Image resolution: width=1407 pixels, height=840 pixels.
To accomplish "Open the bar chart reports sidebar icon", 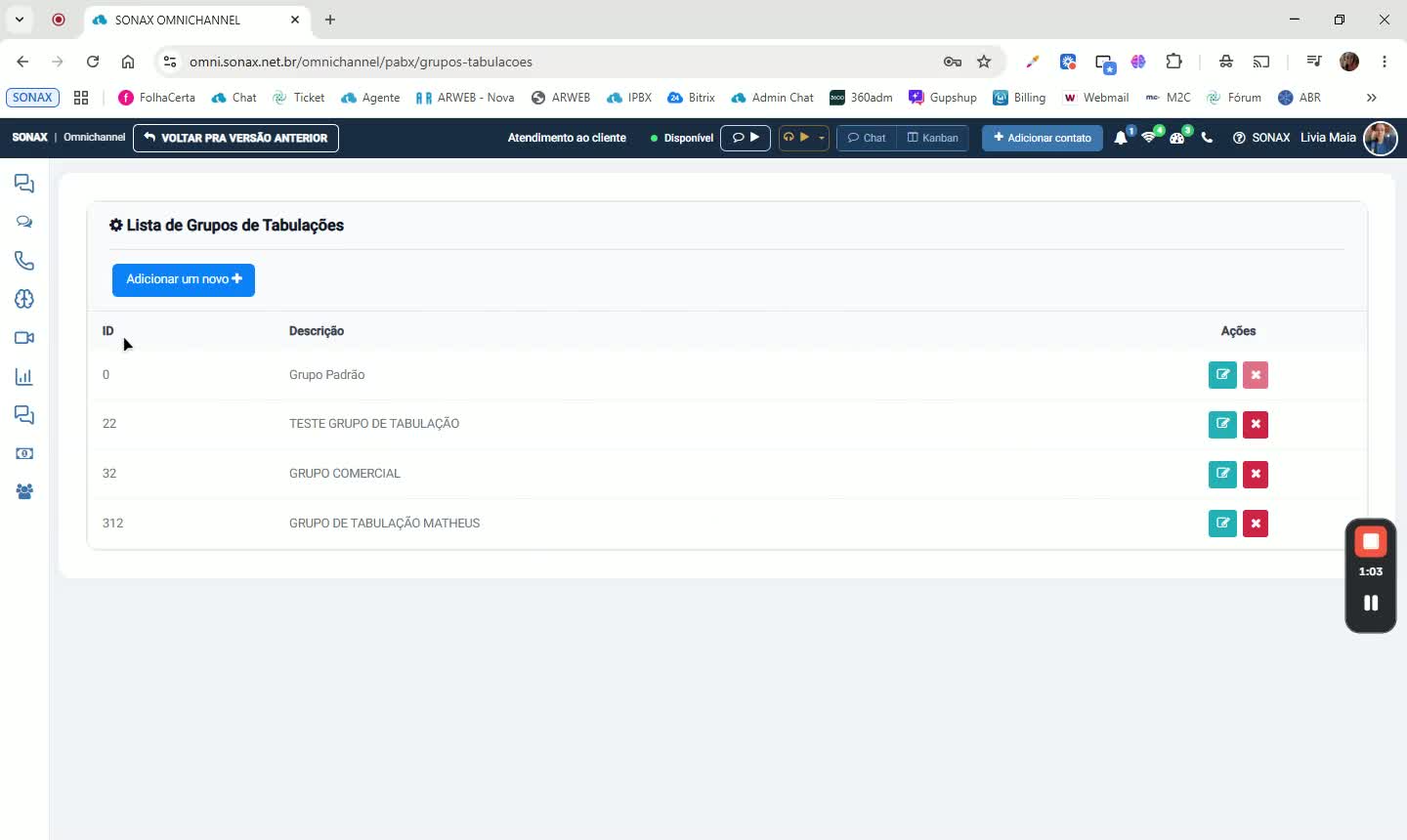I will tap(24, 376).
